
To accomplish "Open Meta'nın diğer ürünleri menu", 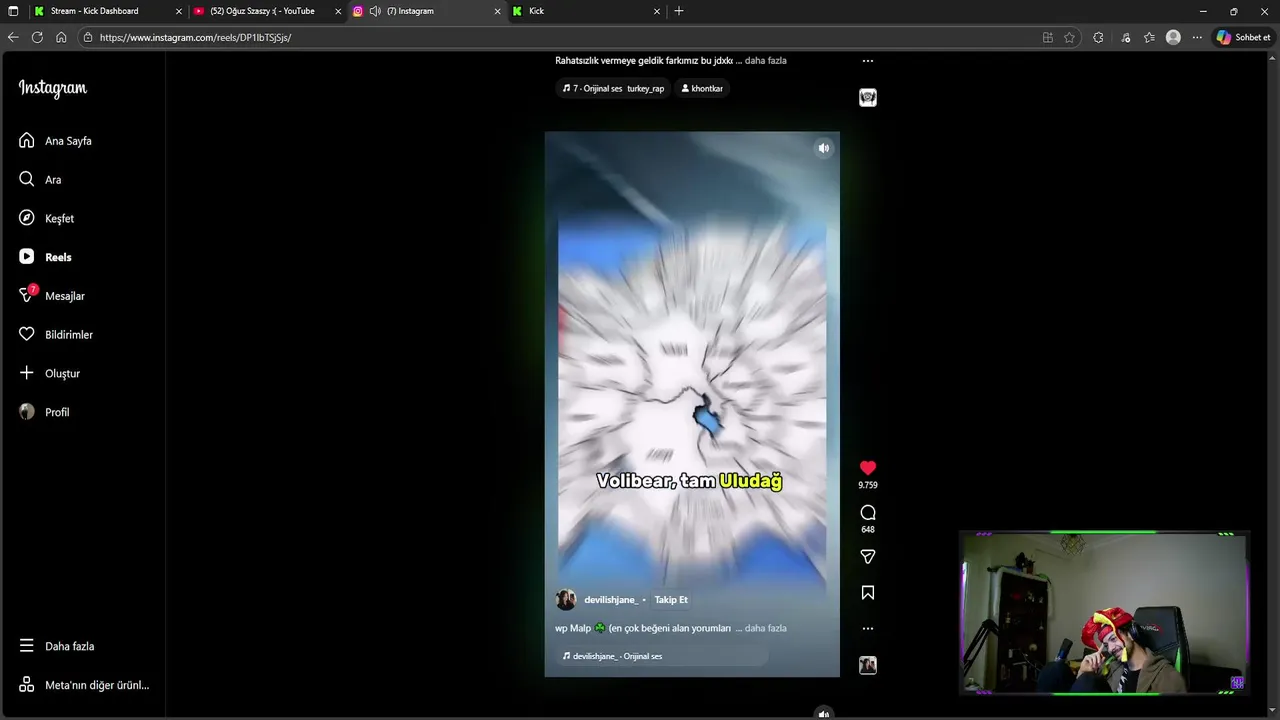I will point(84,685).
